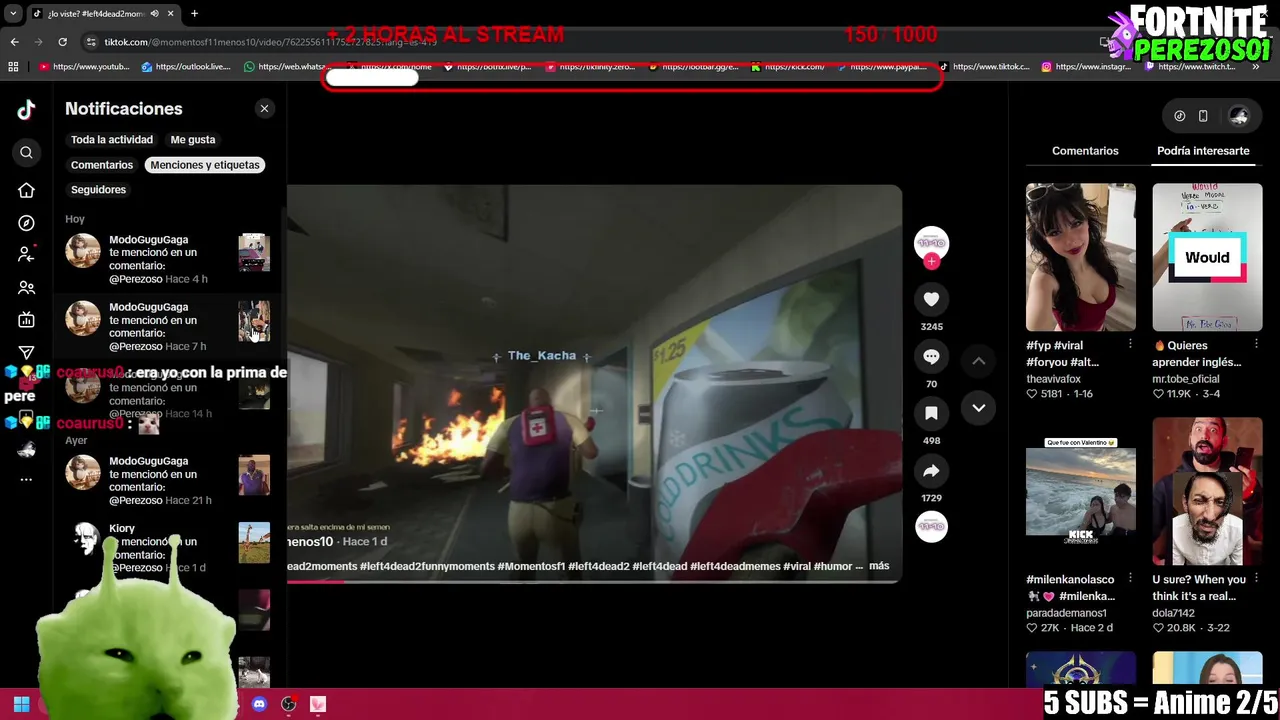Screen dimensions: 1280x720
Task: Open the tab search dropdown arrow
Action: (x=12, y=14)
